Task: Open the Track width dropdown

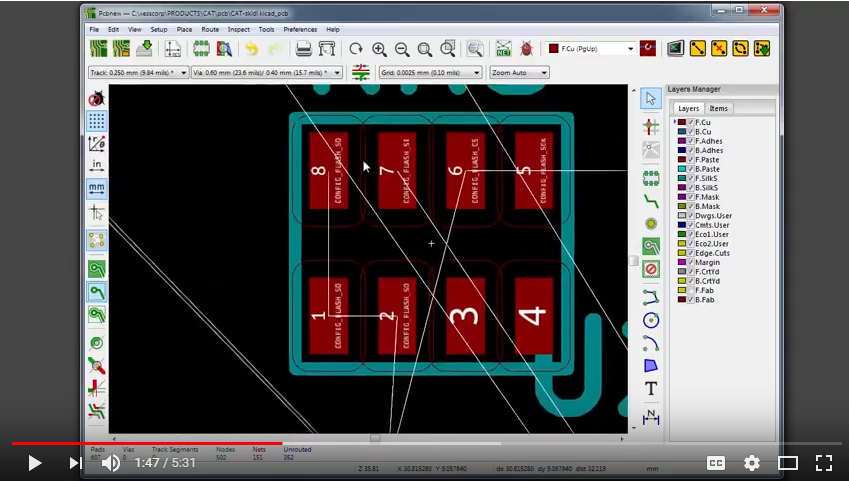Action: (x=138, y=73)
